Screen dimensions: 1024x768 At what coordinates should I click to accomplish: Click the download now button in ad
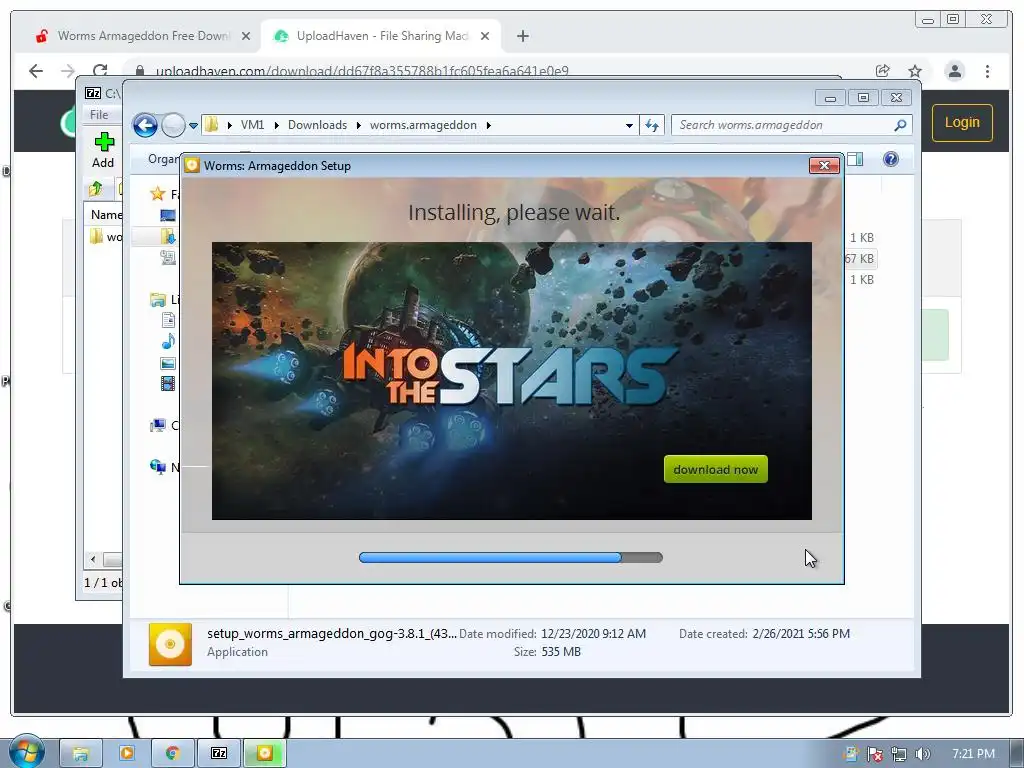click(715, 469)
